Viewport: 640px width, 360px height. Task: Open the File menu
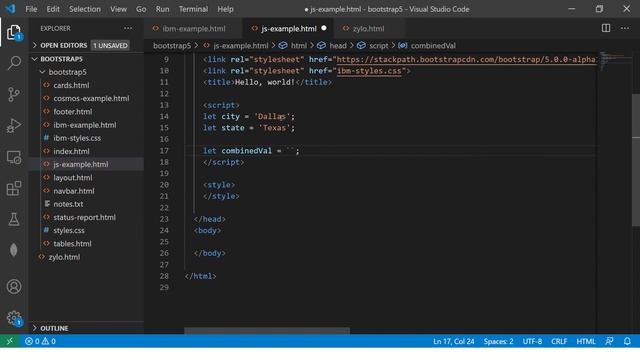[x=31, y=9]
